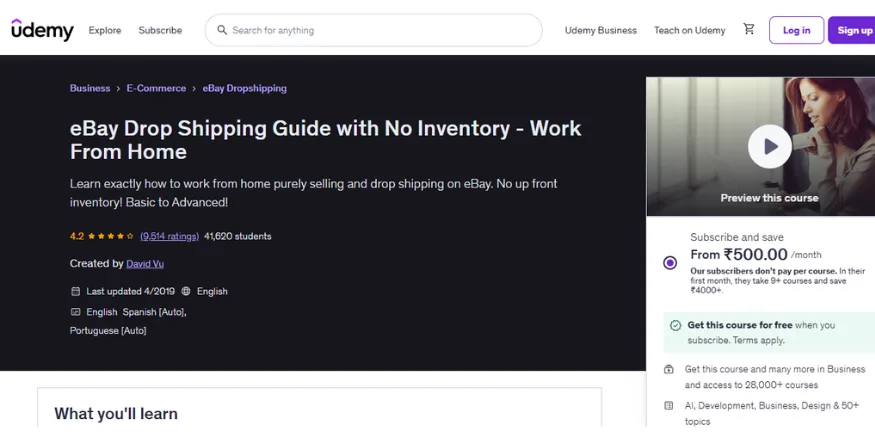Viewport: 875px width, 438px height.
Task: Go to Business breadcrumb
Action: point(90,88)
